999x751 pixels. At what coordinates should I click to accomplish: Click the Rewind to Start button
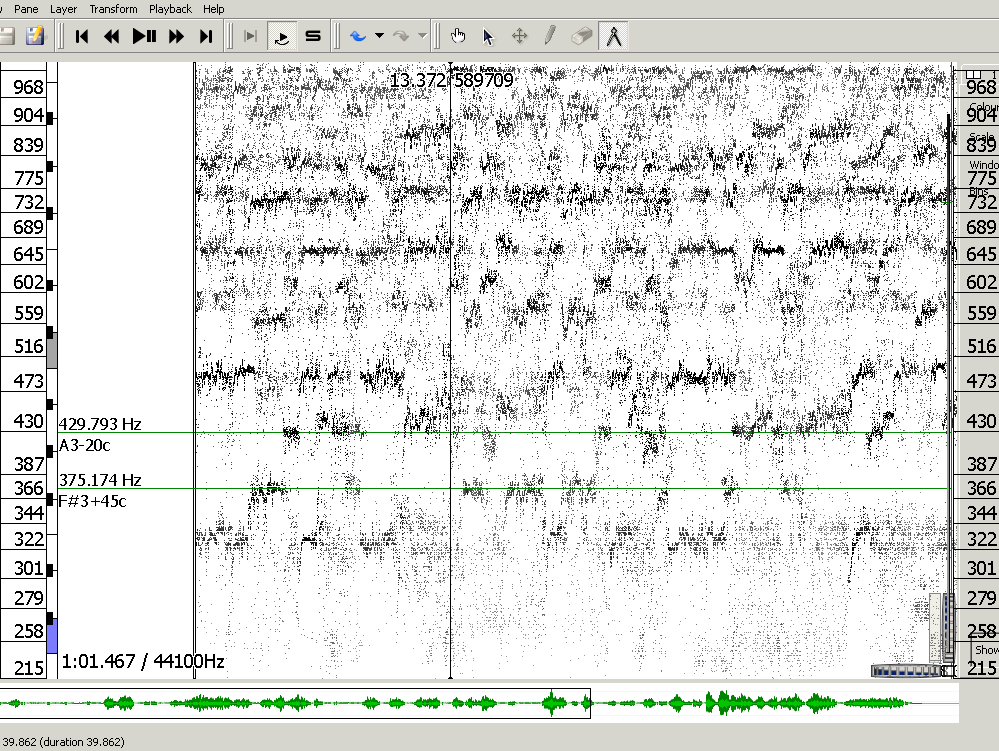82,37
